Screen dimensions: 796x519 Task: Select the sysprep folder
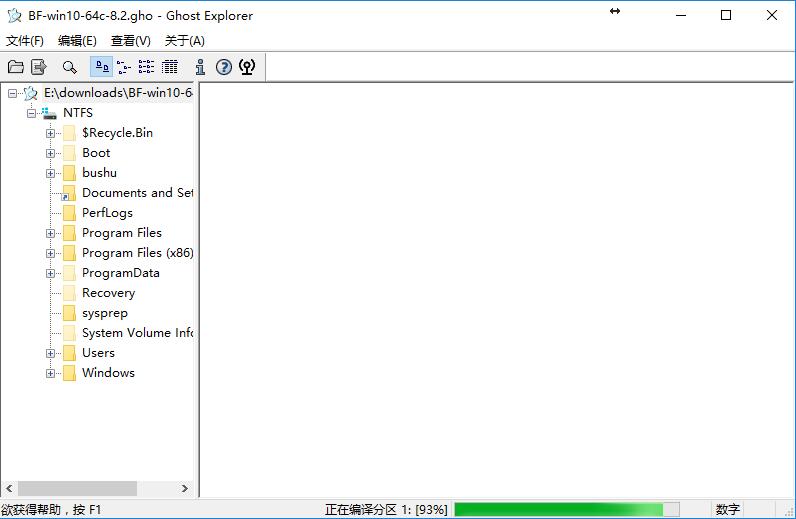105,313
